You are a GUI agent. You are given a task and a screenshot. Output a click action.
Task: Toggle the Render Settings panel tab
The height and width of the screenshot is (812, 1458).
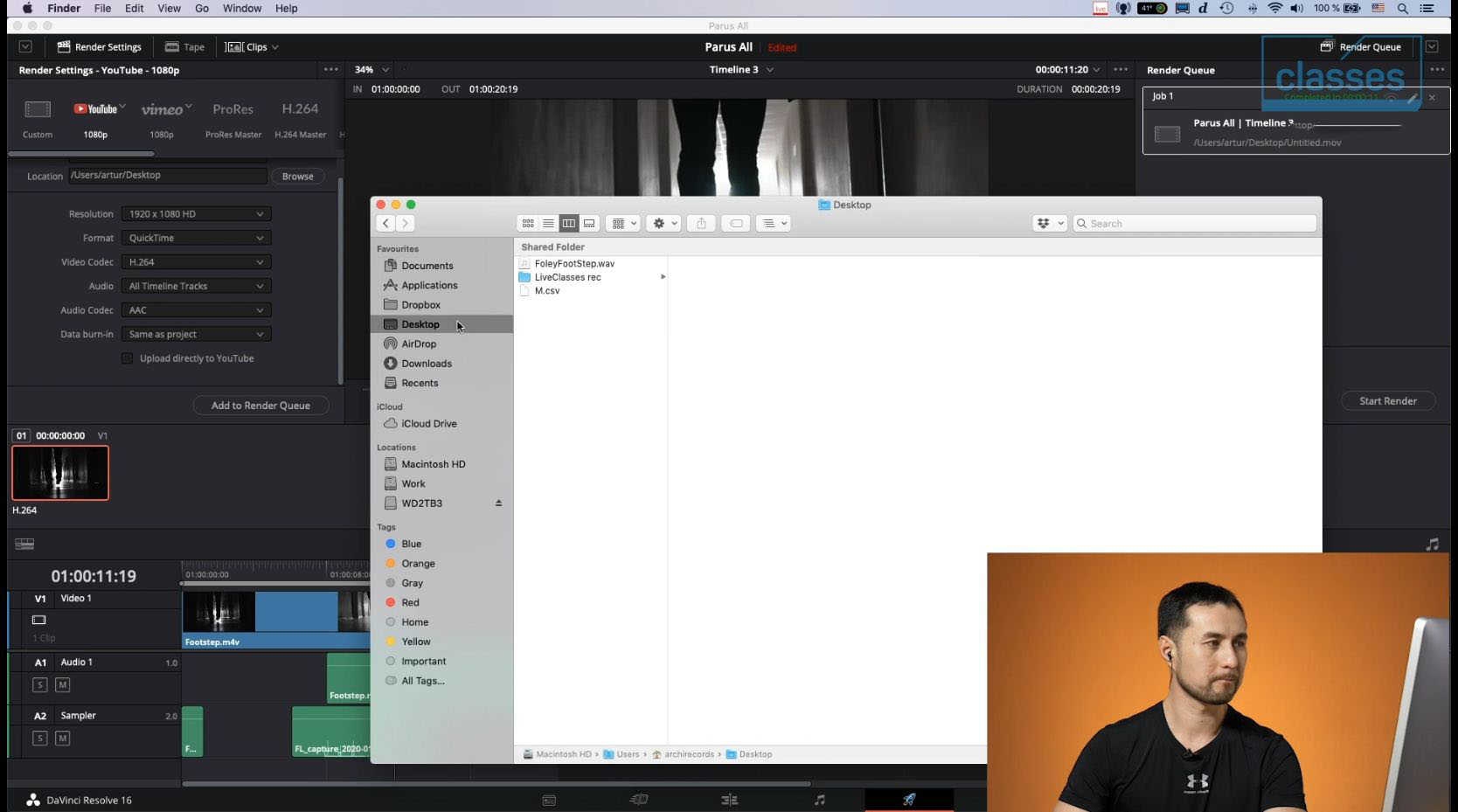pyautogui.click(x=99, y=47)
